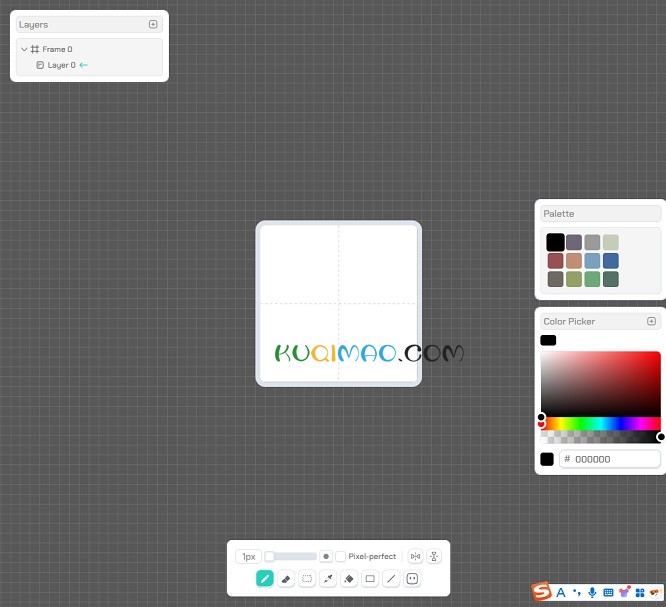Select the line drawing tool
The width and height of the screenshot is (666, 607).
tap(391, 578)
